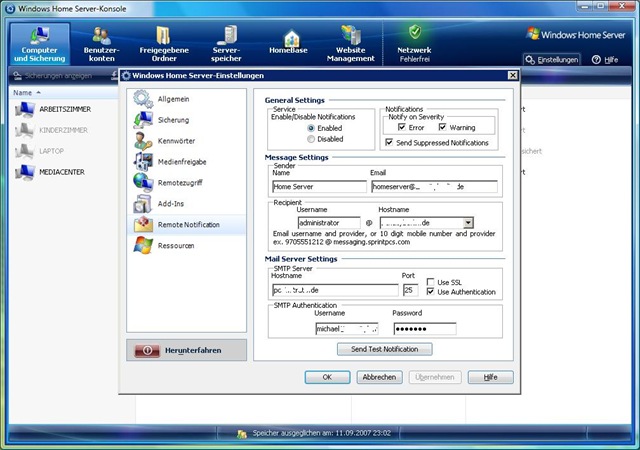Screen dimensions: 640x450
Task: Click the Medienfreigabe icon
Action: 143,162
